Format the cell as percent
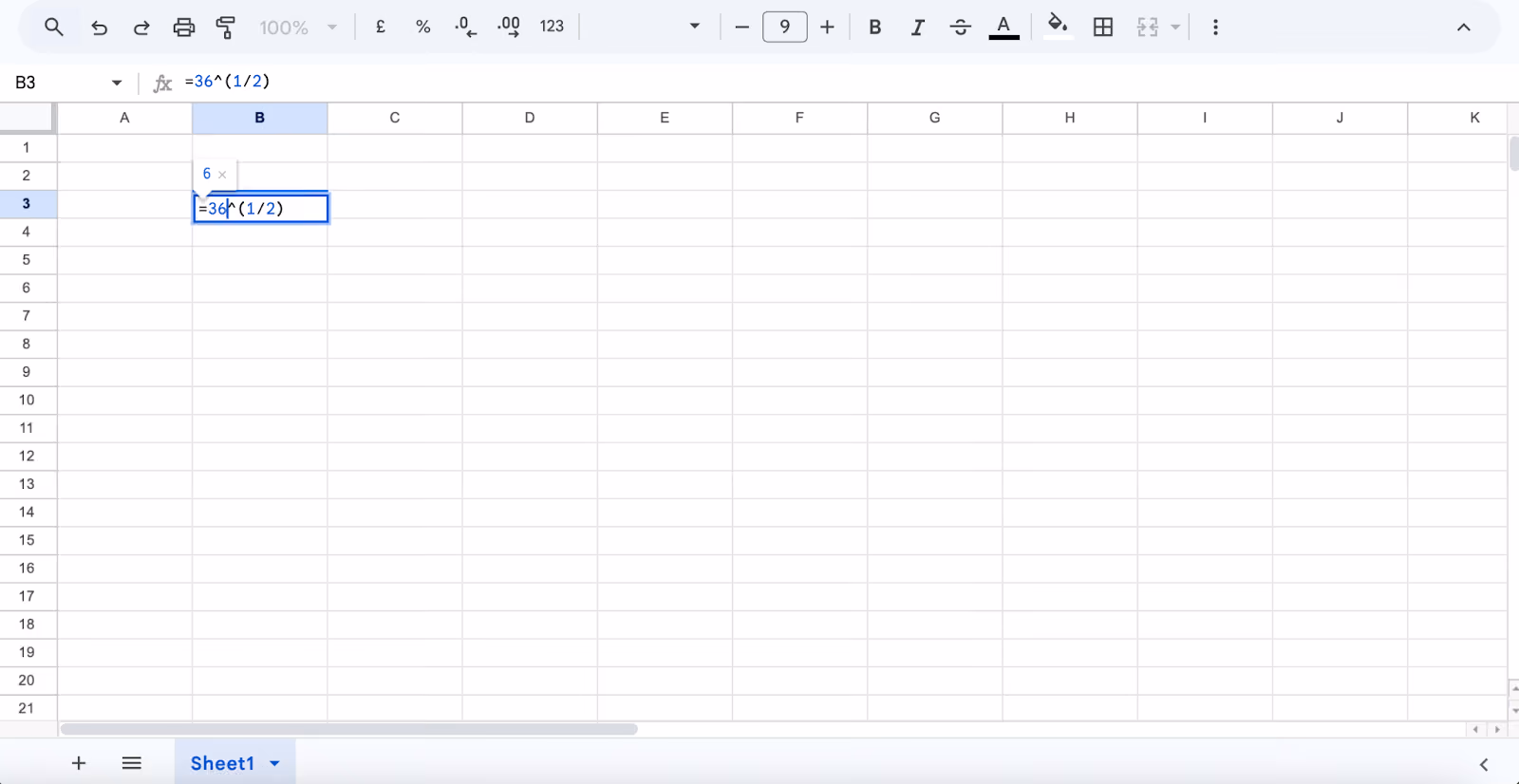 [x=423, y=28]
